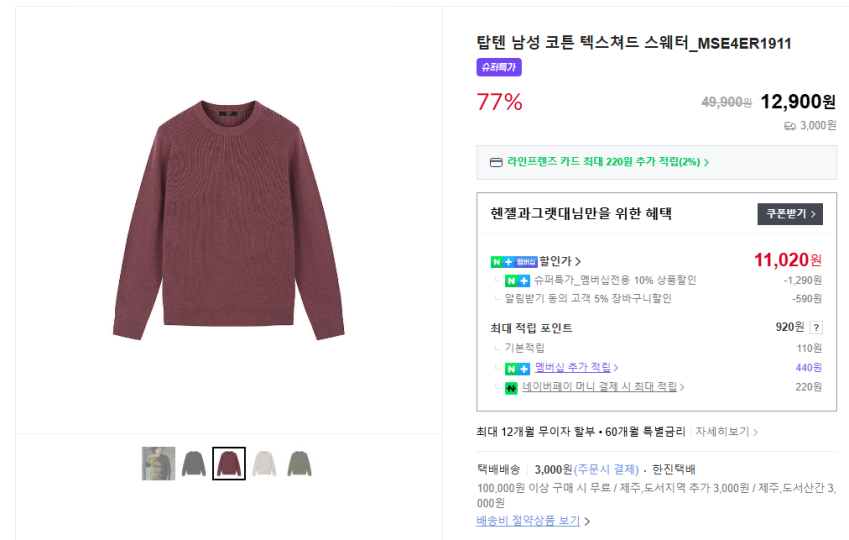Select the model photo thumbnail
Viewport: 849px width, 540px height.
[x=158, y=463]
